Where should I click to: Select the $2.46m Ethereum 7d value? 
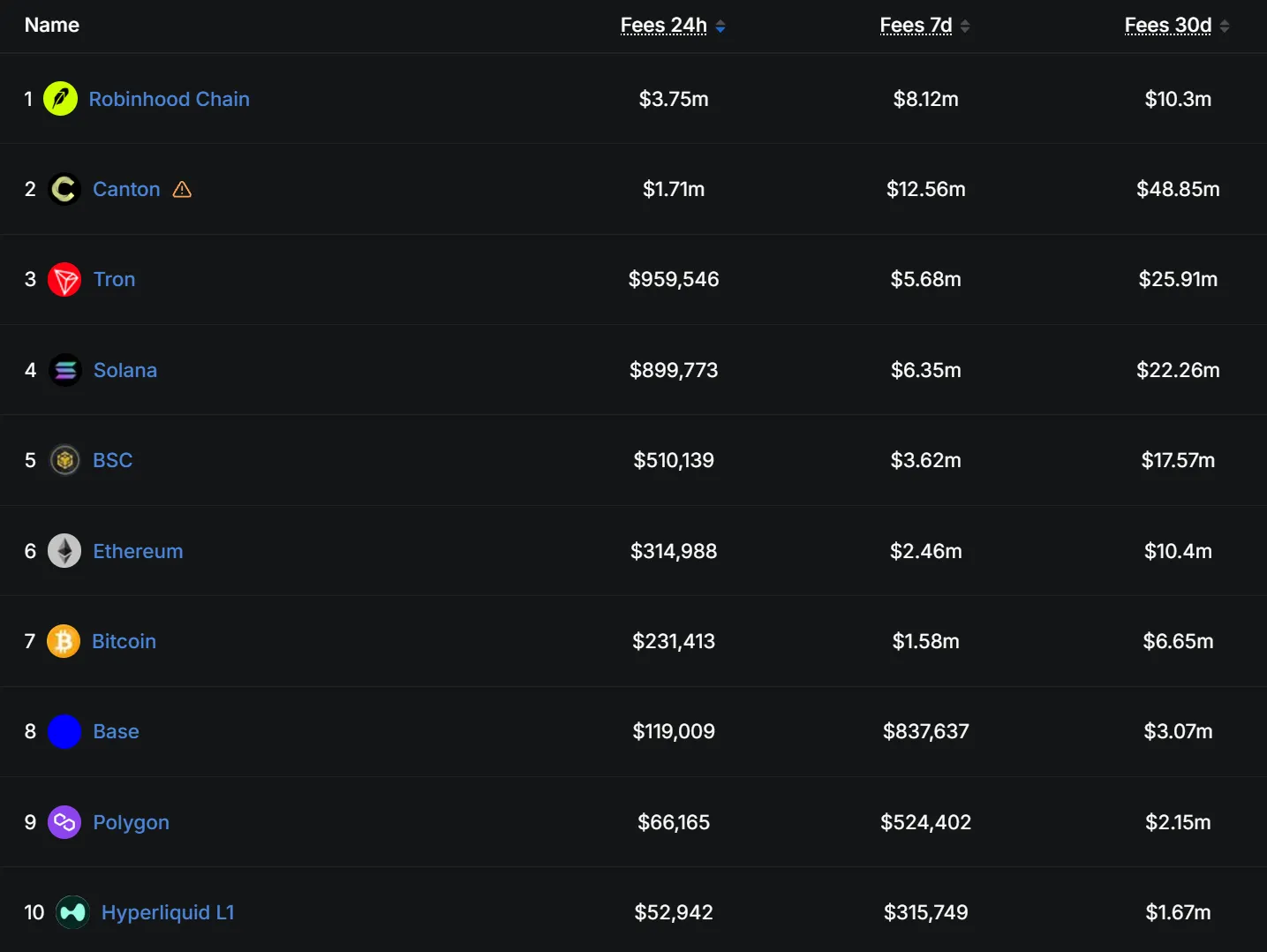926,551
